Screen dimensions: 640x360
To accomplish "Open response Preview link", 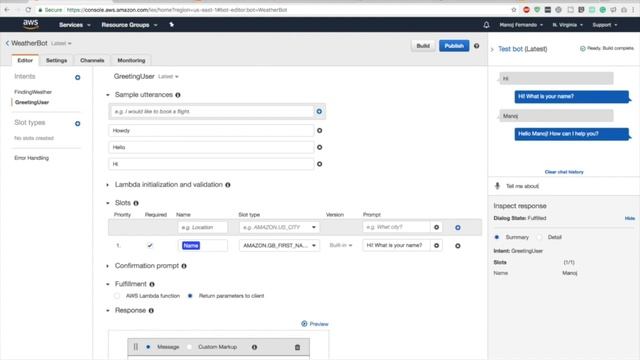I will tap(315, 324).
